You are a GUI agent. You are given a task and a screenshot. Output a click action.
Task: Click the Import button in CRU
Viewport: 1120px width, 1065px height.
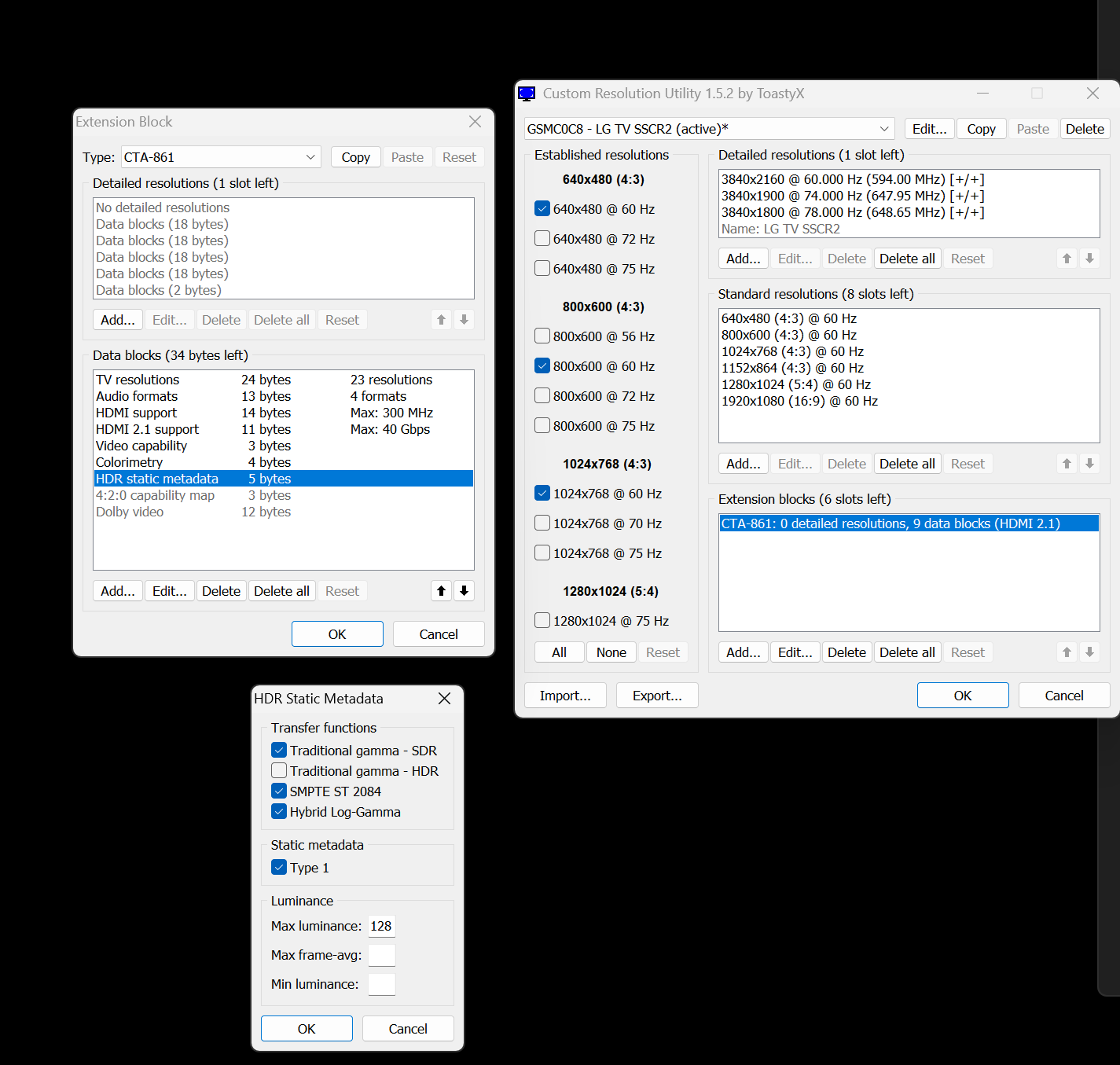565,695
